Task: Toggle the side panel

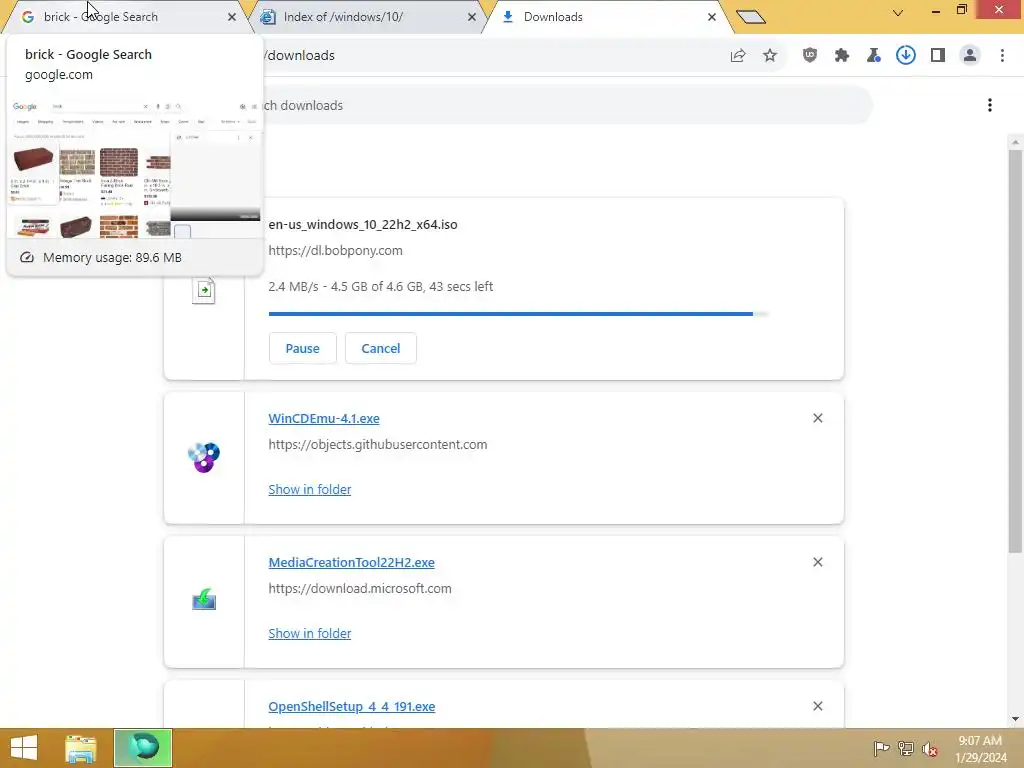Action: tap(938, 56)
